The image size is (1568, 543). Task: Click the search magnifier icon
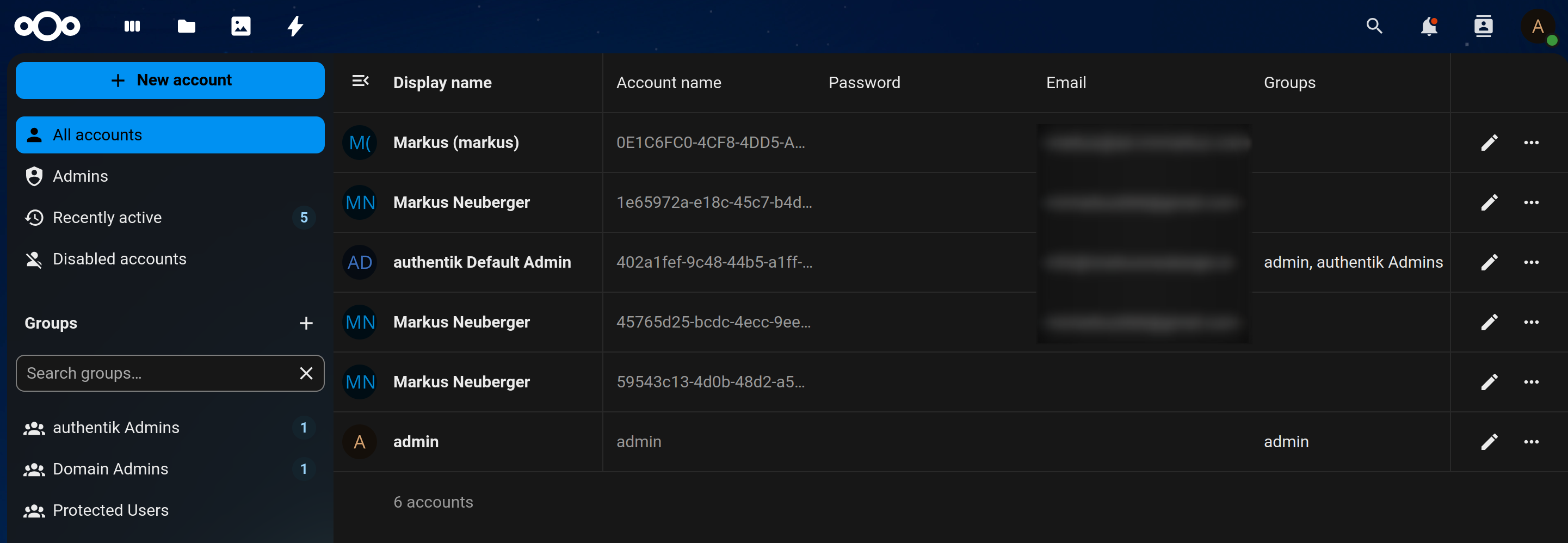[x=1374, y=26]
